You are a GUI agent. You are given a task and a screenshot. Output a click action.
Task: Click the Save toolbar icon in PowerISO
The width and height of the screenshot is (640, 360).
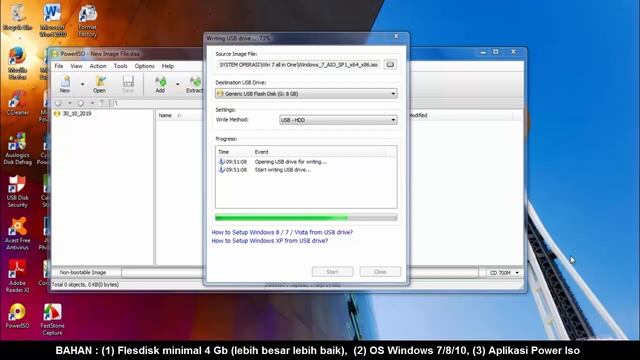click(128, 84)
